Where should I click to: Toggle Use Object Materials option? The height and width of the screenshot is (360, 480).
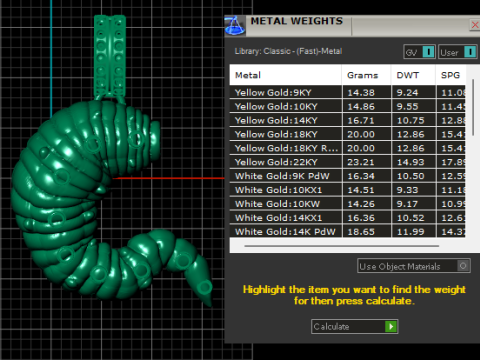(x=414, y=266)
